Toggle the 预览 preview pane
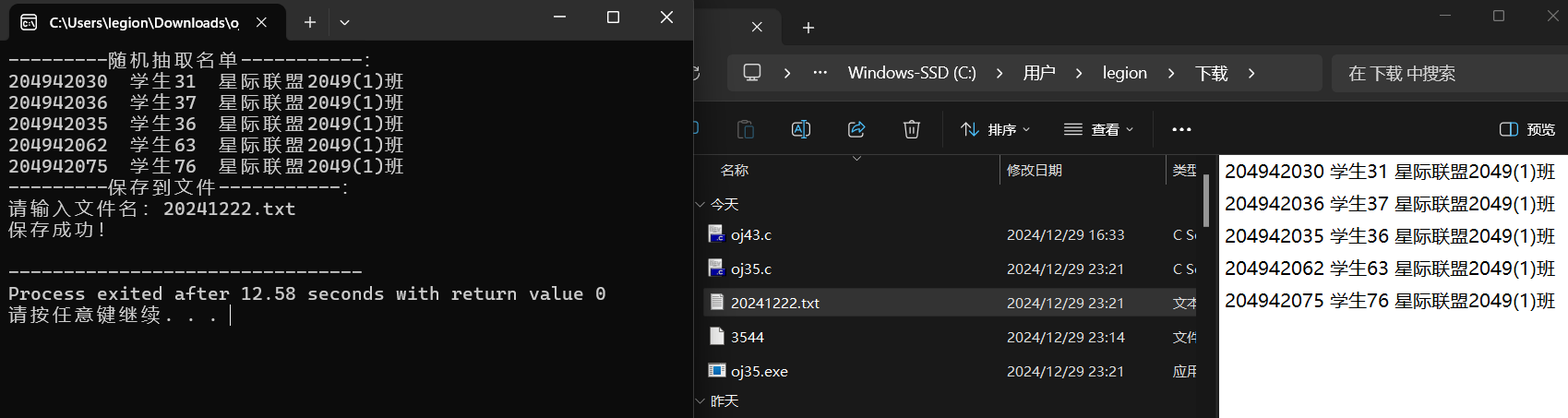Viewport: 1568px width, 418px height. click(1527, 129)
